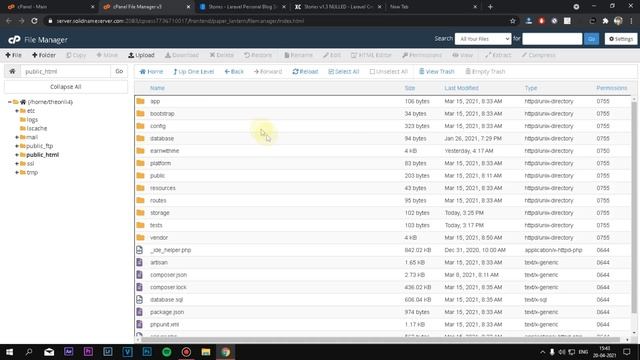Open the All Your Files search dropdown

coord(483,39)
